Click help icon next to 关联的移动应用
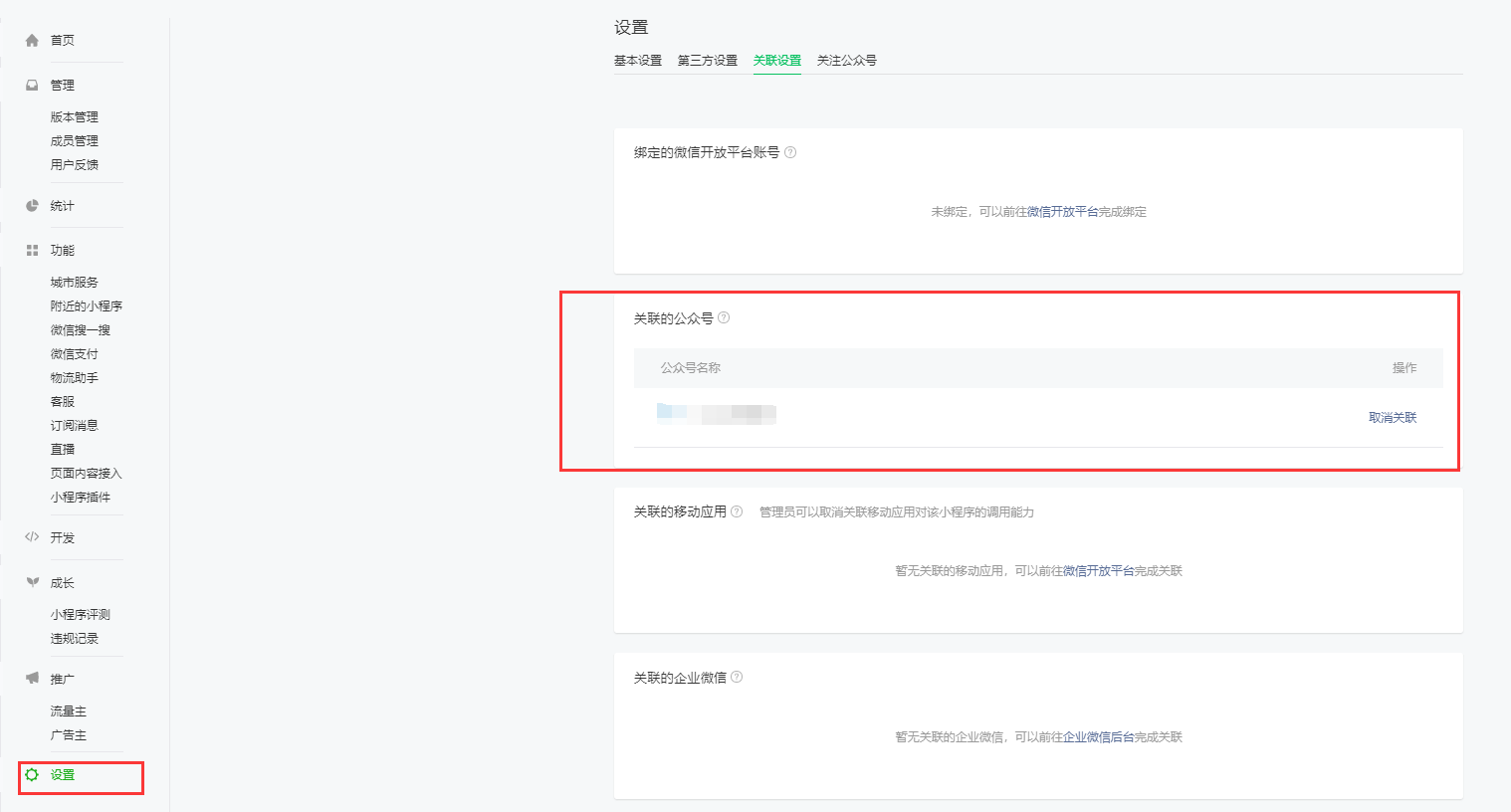Screen dimensions: 1511x812 coord(737,511)
